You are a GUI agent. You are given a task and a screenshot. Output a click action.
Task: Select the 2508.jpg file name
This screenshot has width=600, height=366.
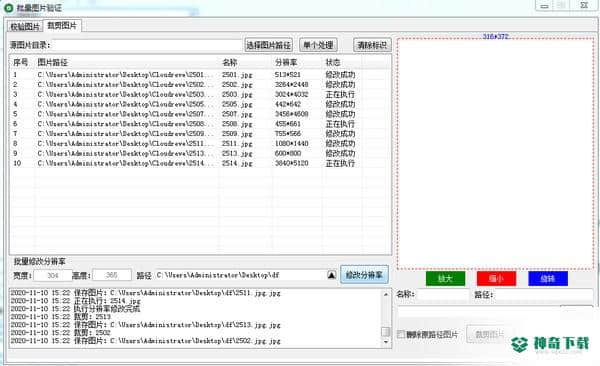[237, 124]
